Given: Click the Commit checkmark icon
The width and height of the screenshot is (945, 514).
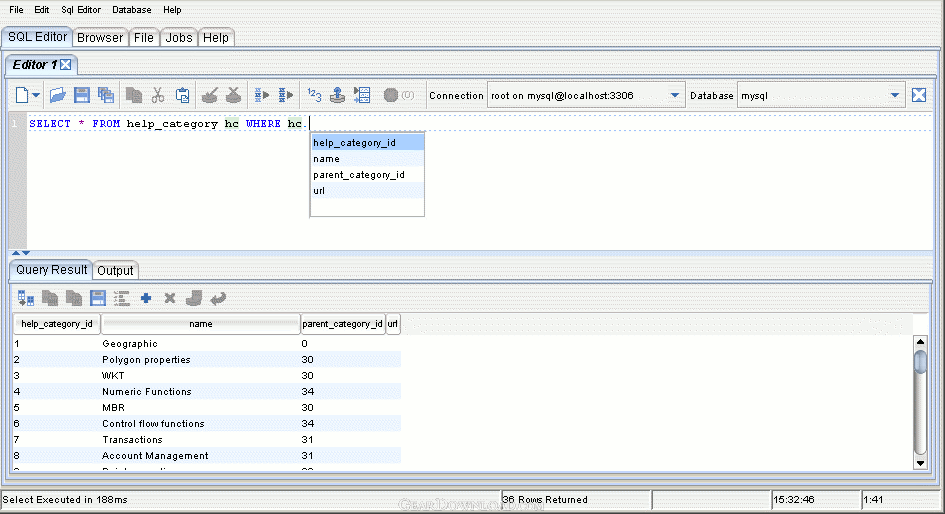Looking at the screenshot, I should (209, 95).
